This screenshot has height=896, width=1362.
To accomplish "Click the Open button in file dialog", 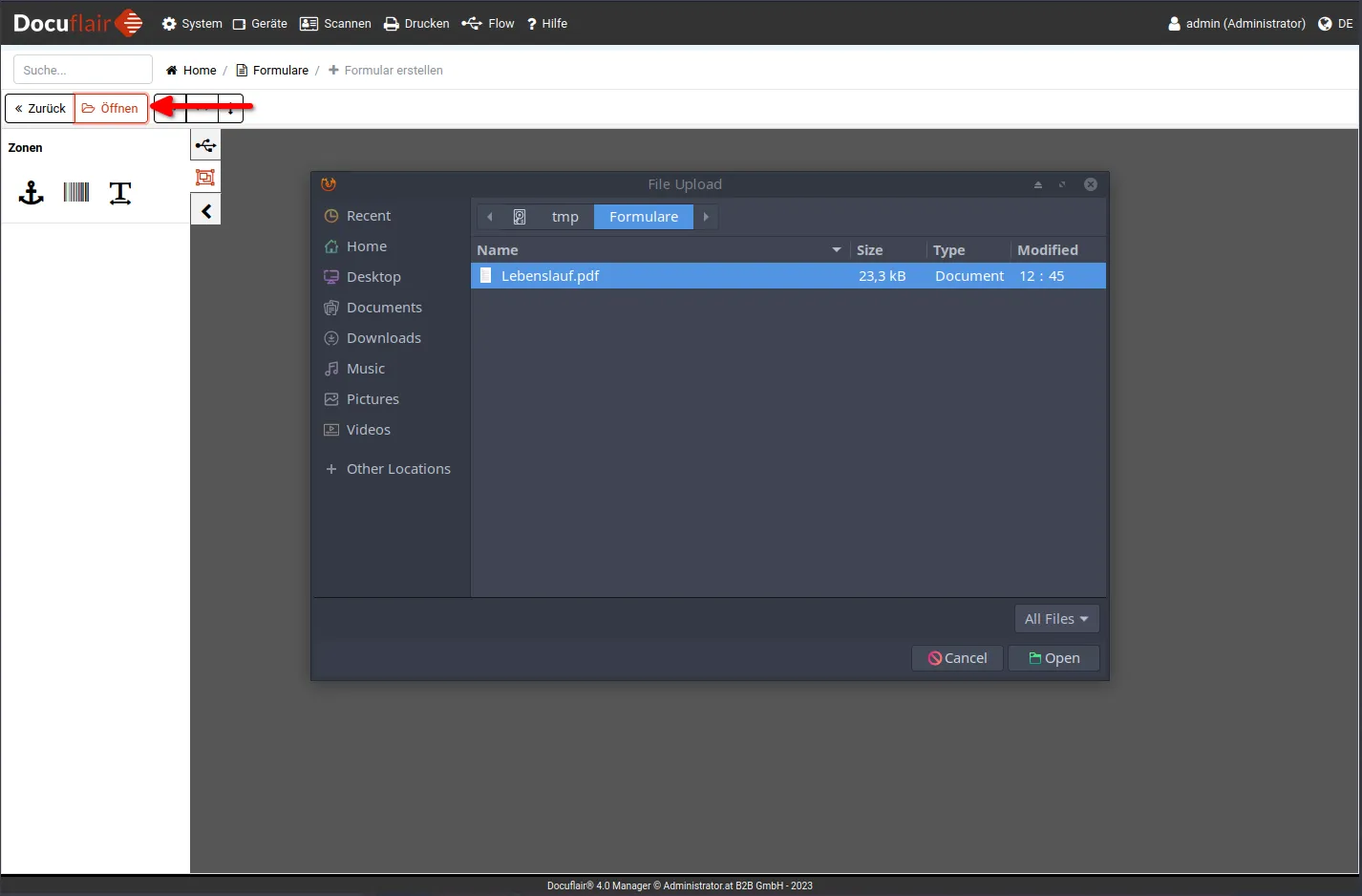I will click(x=1053, y=658).
